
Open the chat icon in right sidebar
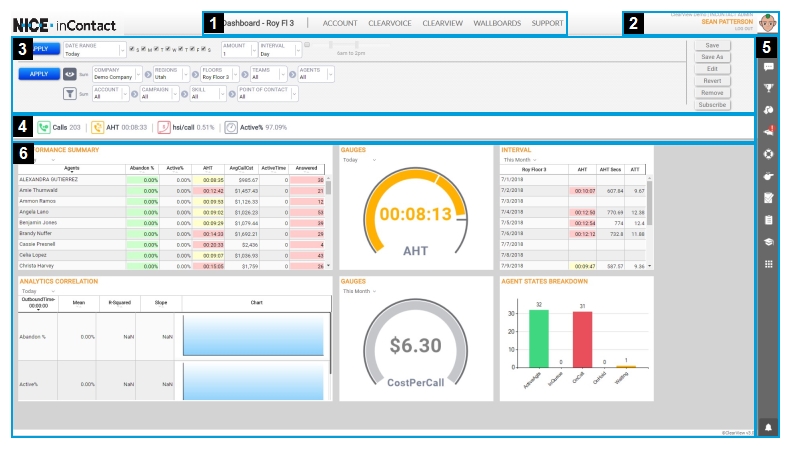[x=768, y=67]
